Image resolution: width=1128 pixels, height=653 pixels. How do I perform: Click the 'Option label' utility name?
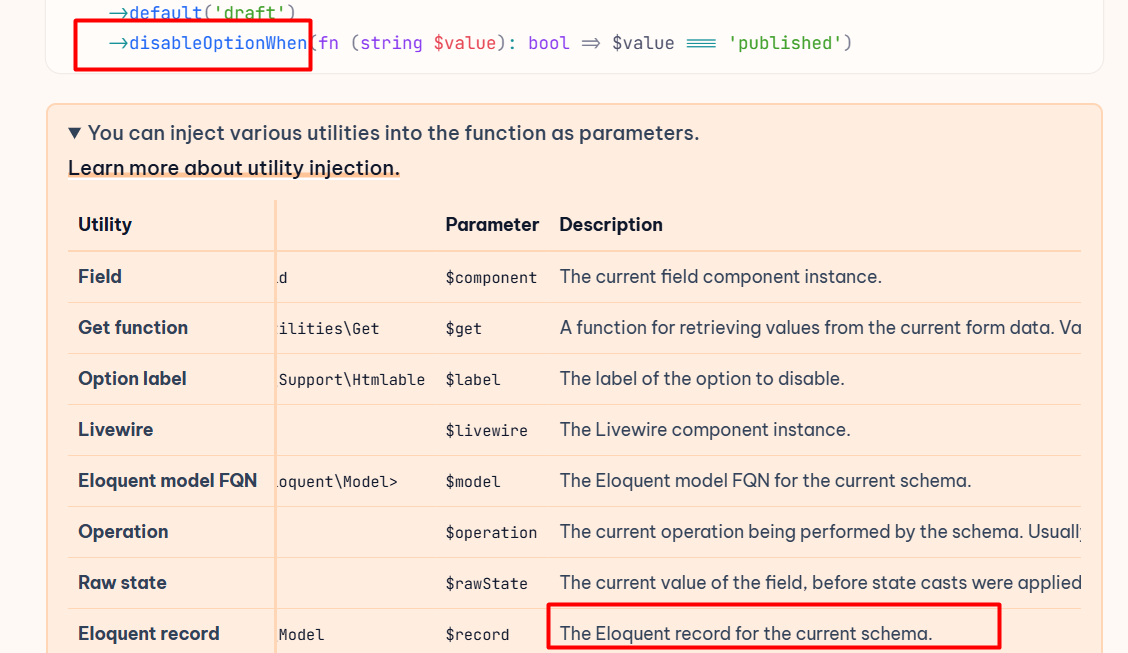pos(132,379)
